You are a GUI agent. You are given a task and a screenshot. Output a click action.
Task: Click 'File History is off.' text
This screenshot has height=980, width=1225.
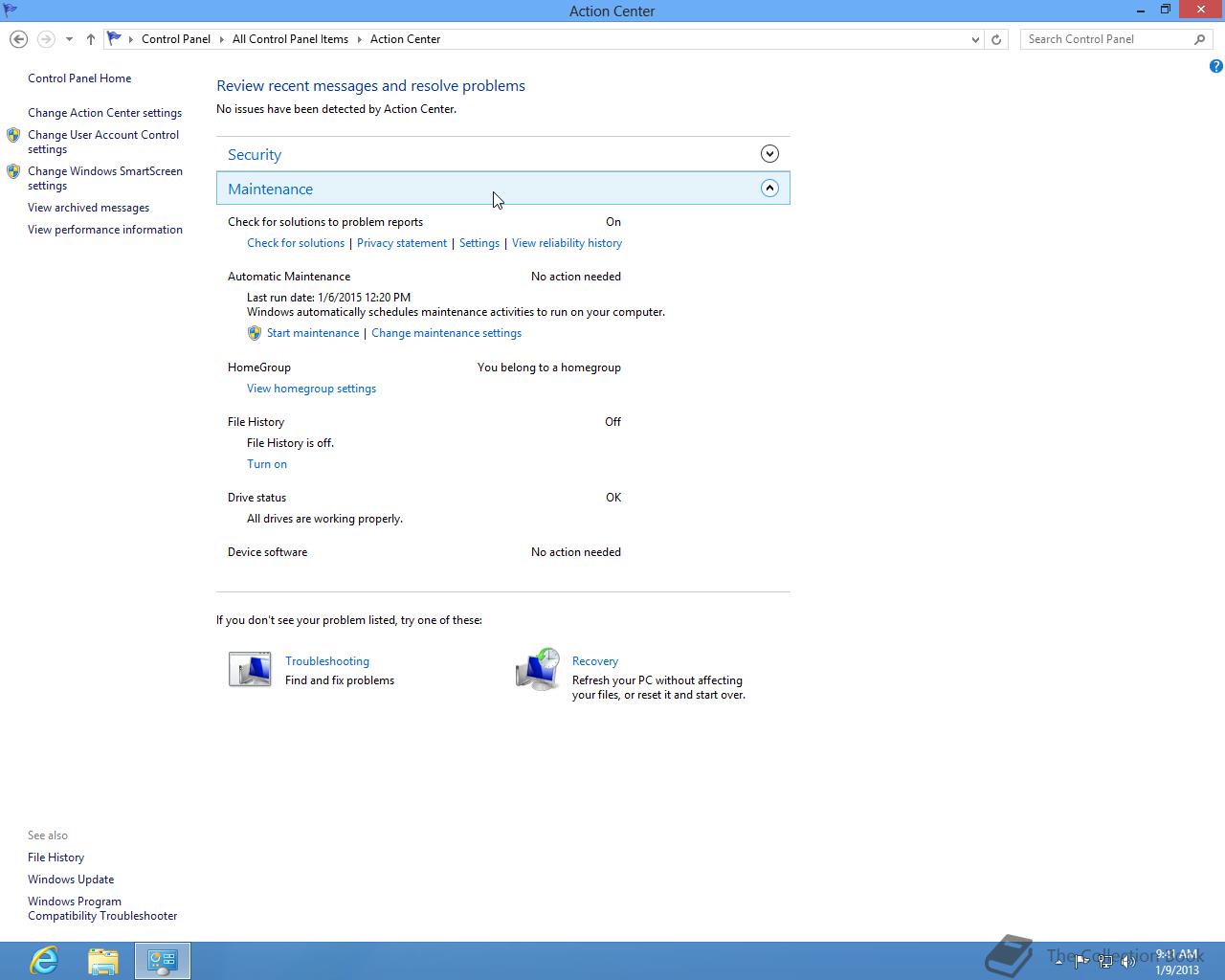tap(290, 443)
